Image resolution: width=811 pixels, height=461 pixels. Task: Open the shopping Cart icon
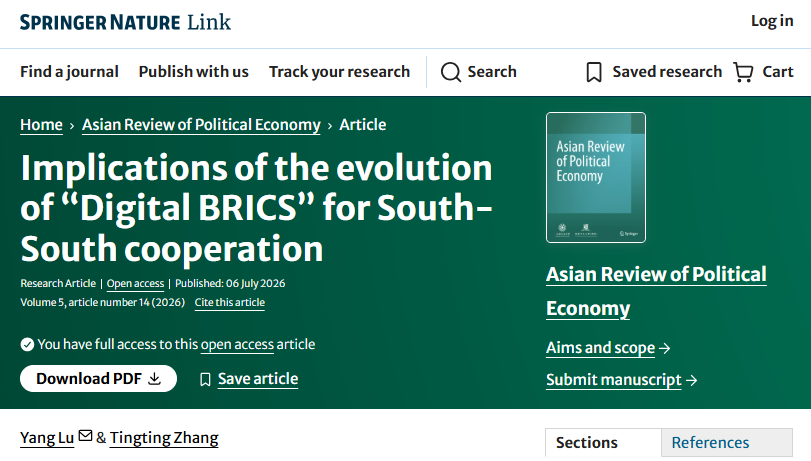click(743, 72)
